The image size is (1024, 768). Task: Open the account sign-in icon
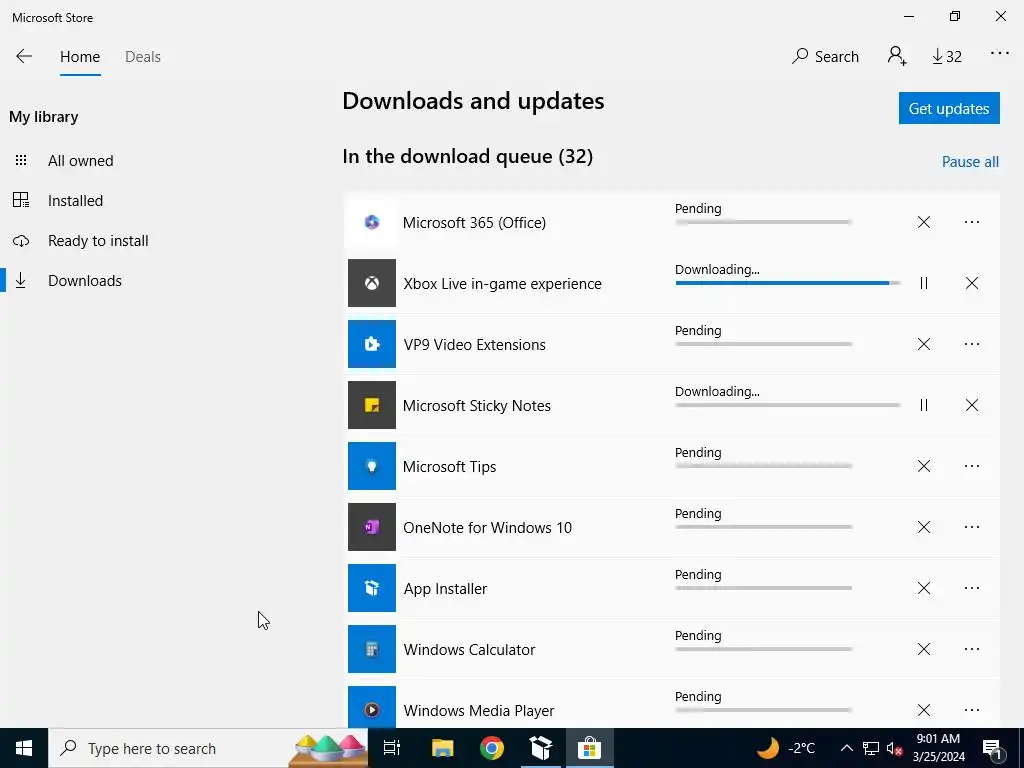pos(897,56)
